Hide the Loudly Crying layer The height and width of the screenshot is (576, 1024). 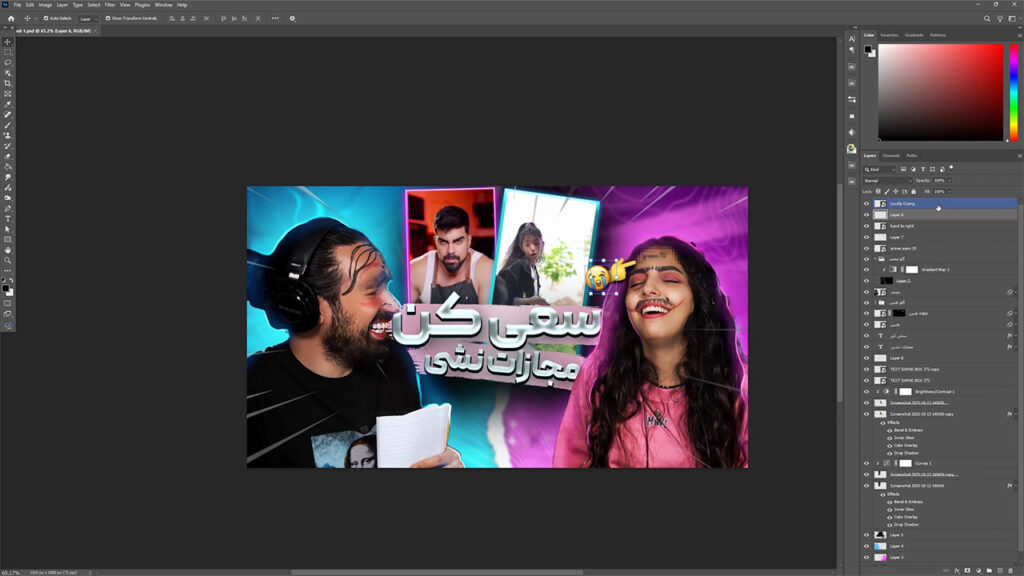point(867,203)
